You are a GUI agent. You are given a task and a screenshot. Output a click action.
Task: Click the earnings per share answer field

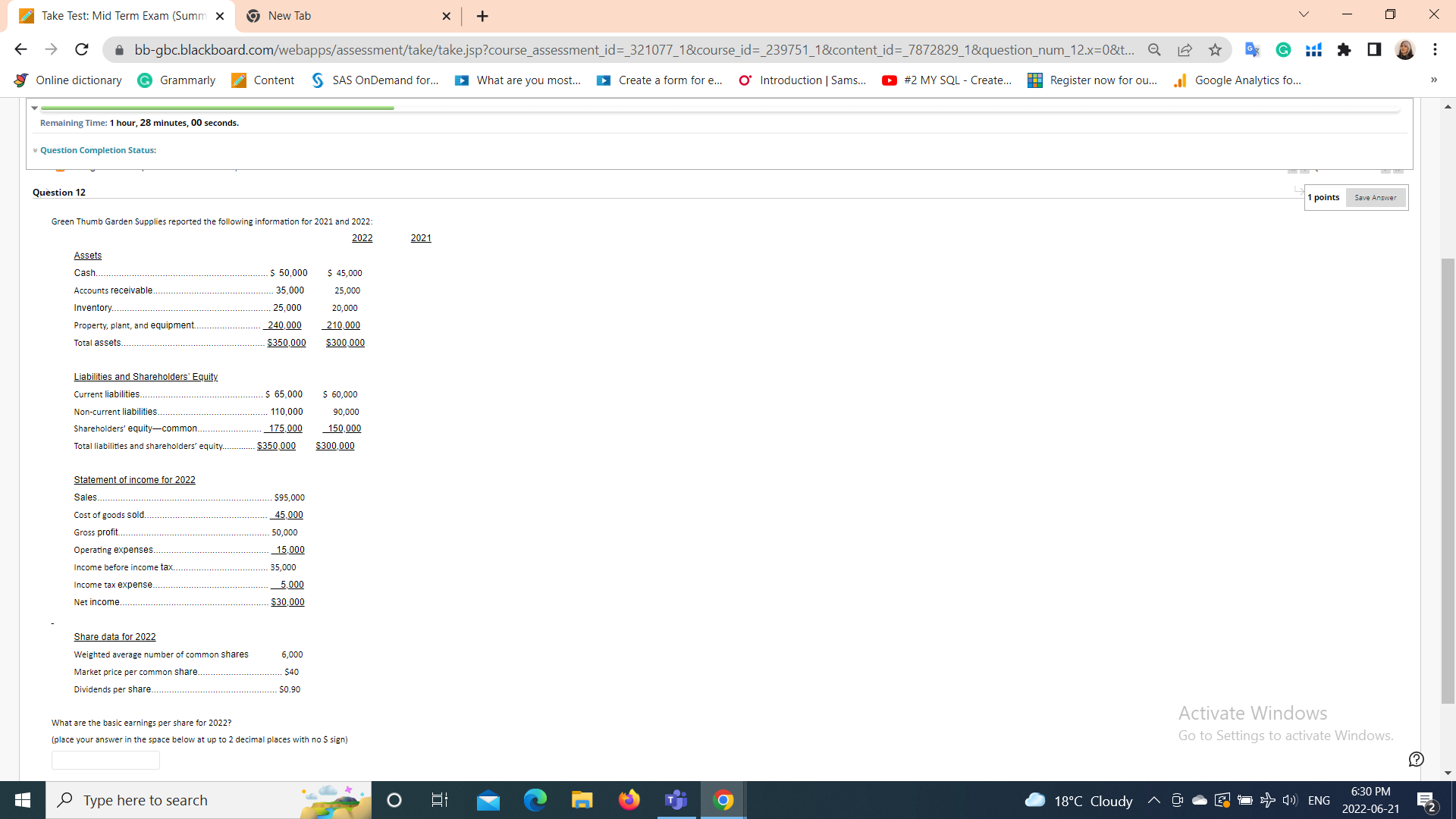click(105, 759)
